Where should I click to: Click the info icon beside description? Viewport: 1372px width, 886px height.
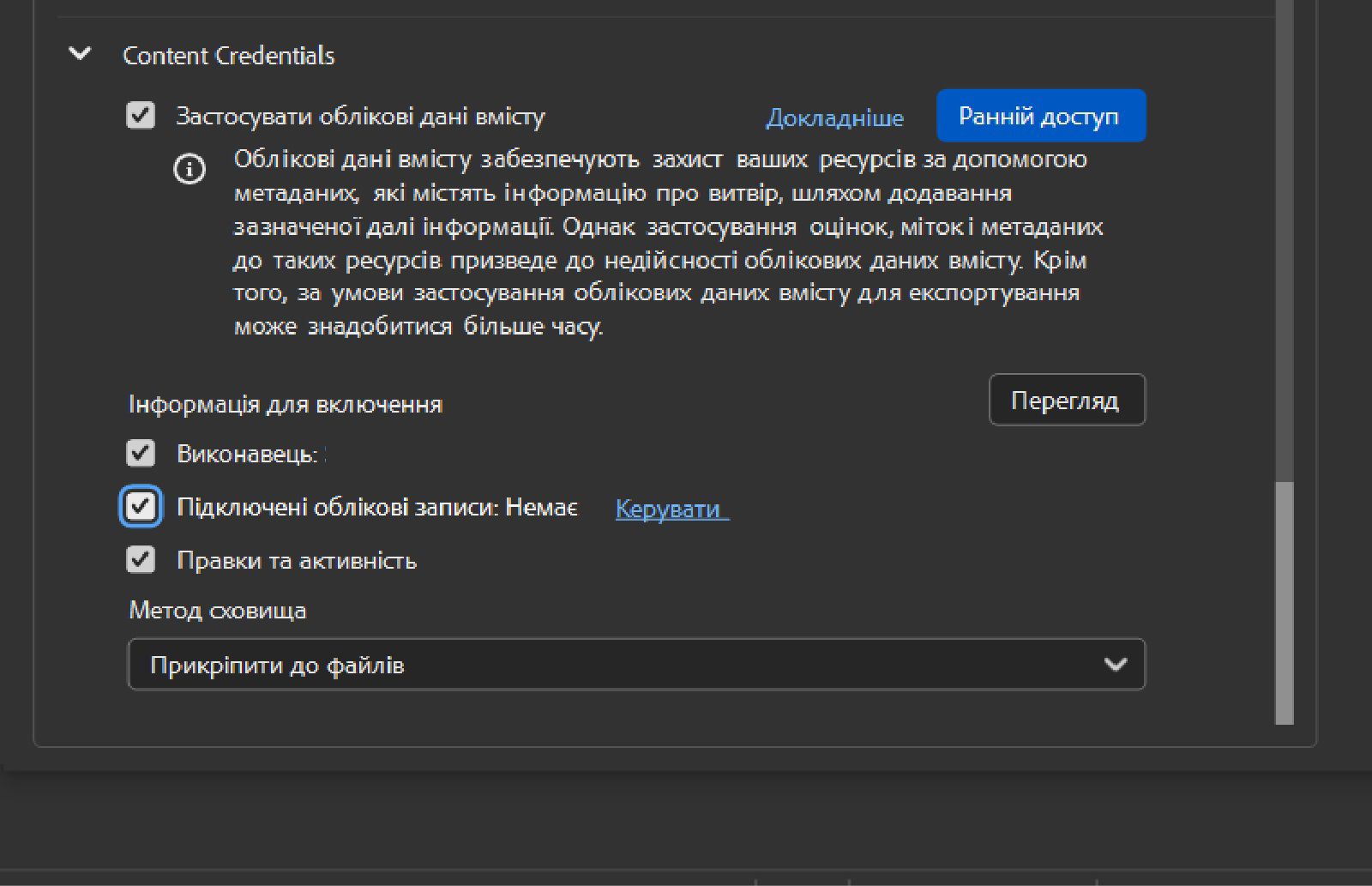(190, 168)
